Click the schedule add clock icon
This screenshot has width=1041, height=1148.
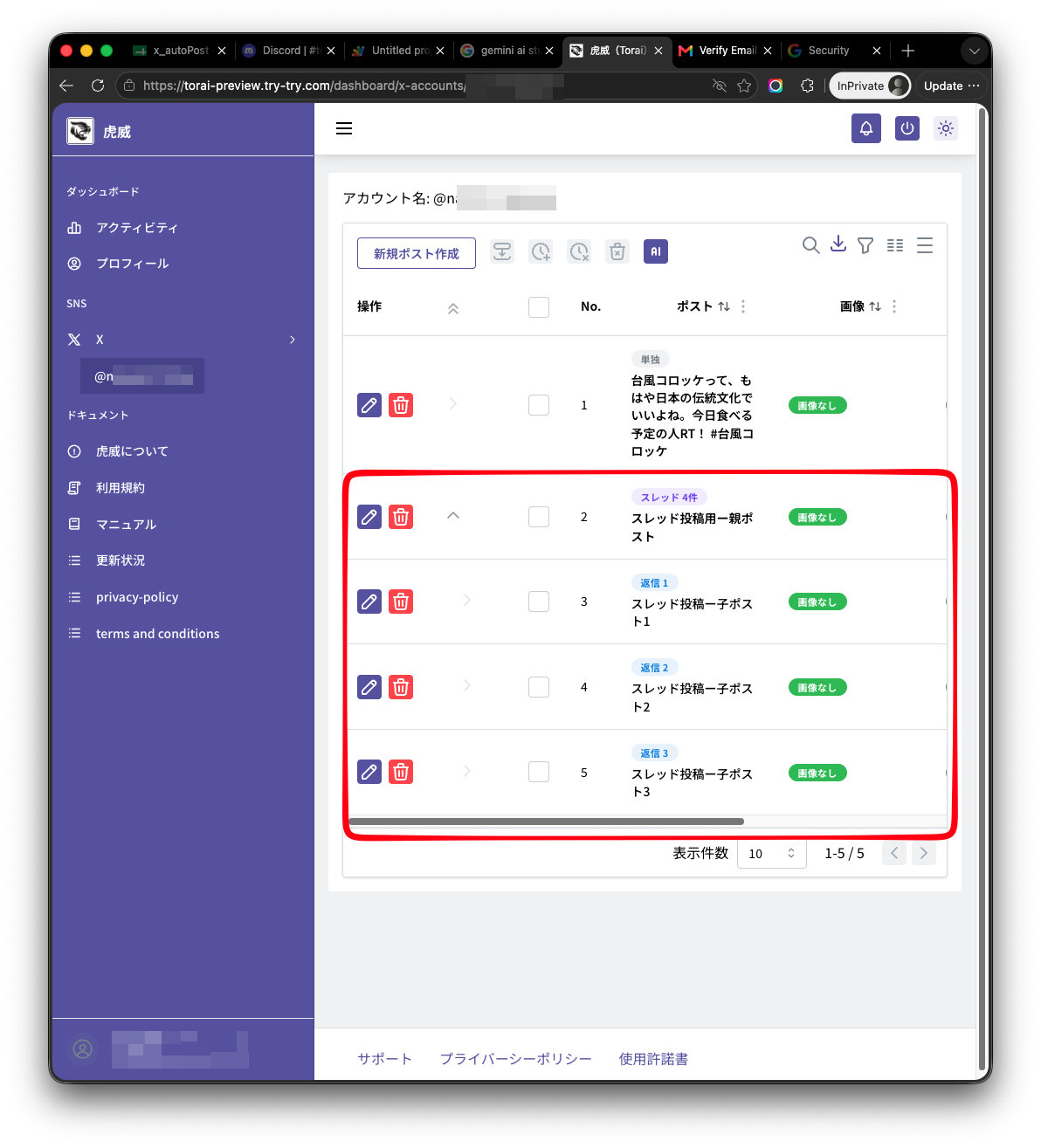[x=541, y=251]
